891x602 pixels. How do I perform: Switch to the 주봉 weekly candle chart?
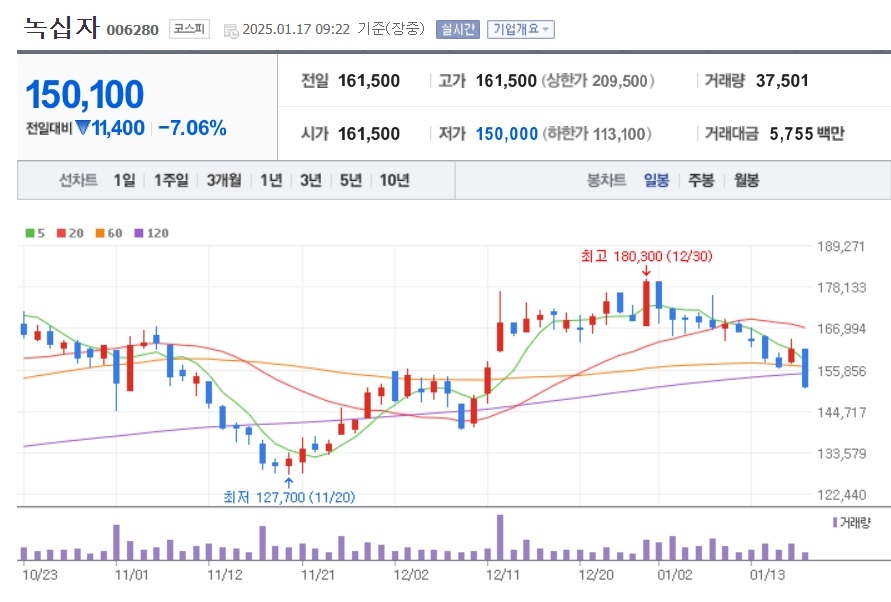(x=701, y=180)
